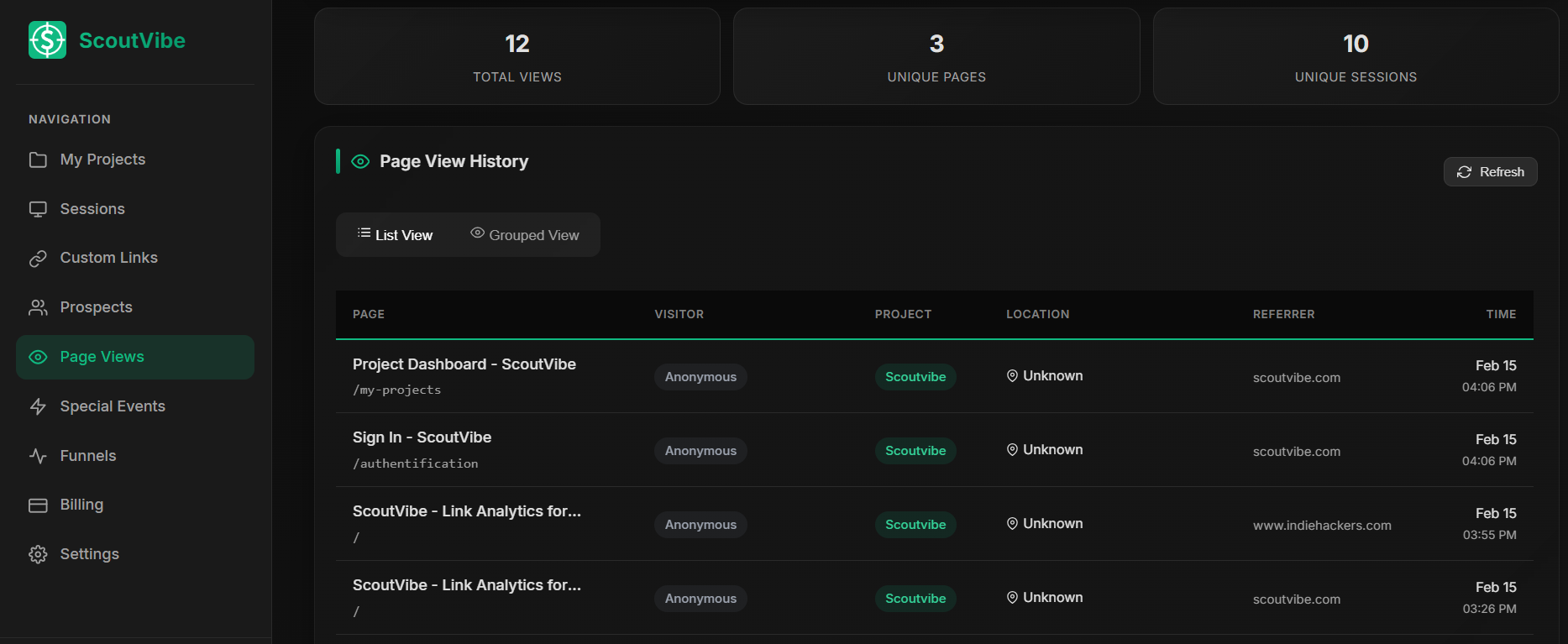Image resolution: width=1568 pixels, height=644 pixels.
Task: Click location pin in 03:26 PM row
Action: [1012, 598]
